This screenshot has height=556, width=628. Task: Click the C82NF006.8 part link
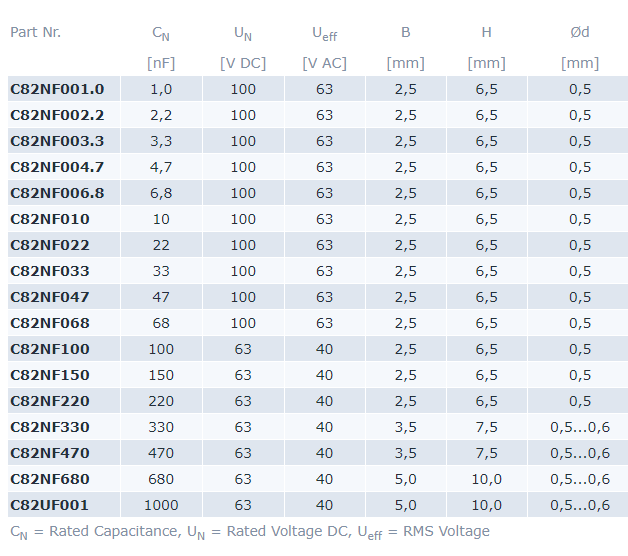(57, 193)
